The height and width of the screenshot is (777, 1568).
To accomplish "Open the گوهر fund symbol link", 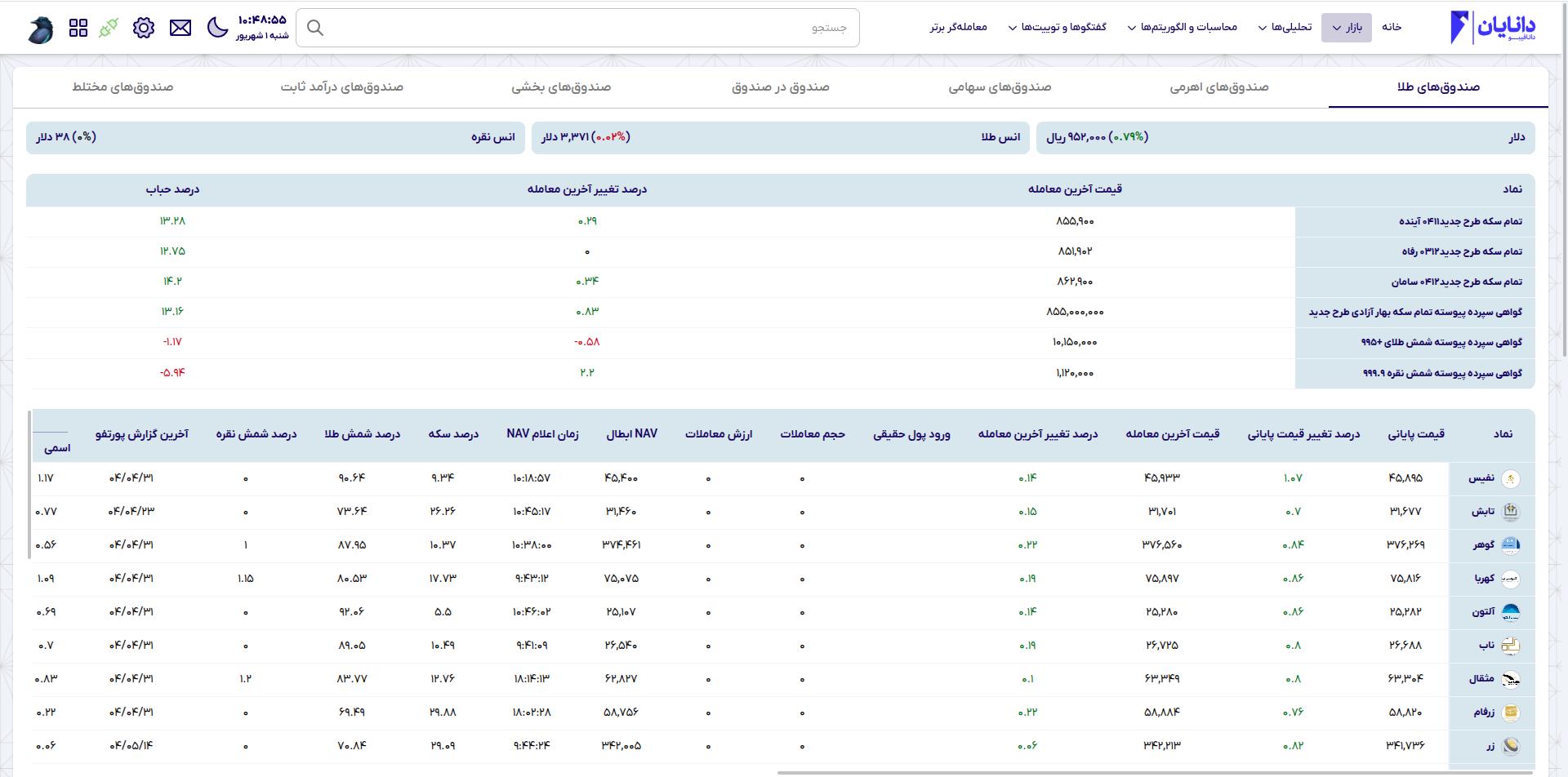I will [x=1484, y=545].
